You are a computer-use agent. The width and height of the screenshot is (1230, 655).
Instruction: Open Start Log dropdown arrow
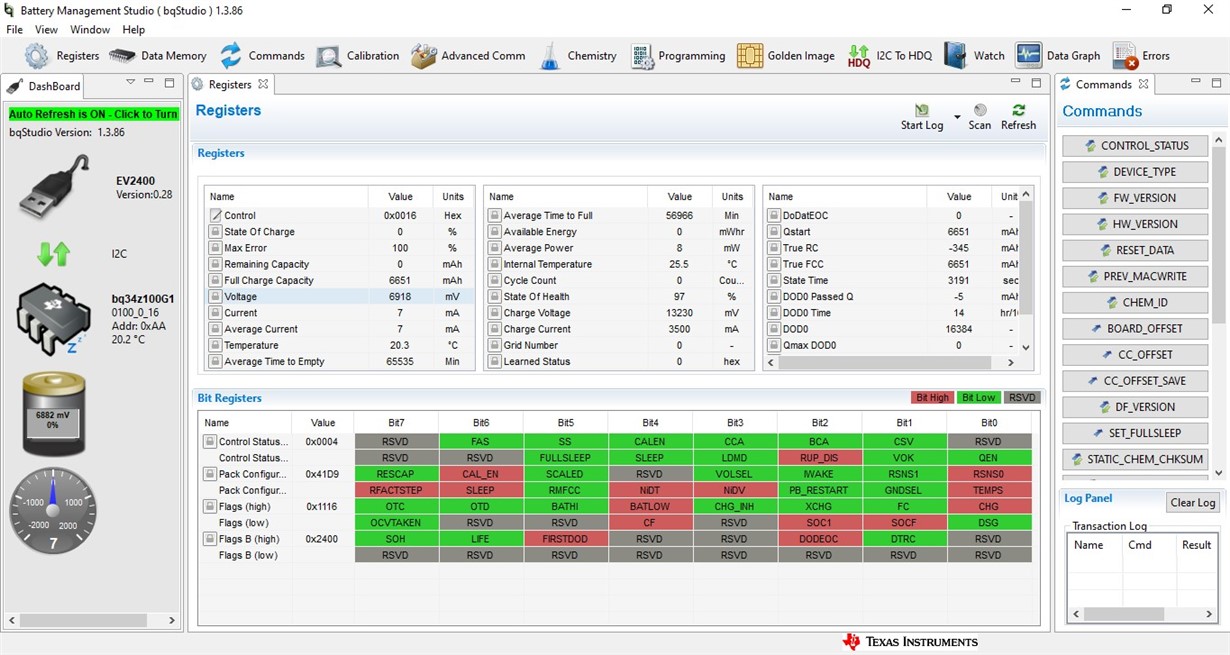[957, 118]
